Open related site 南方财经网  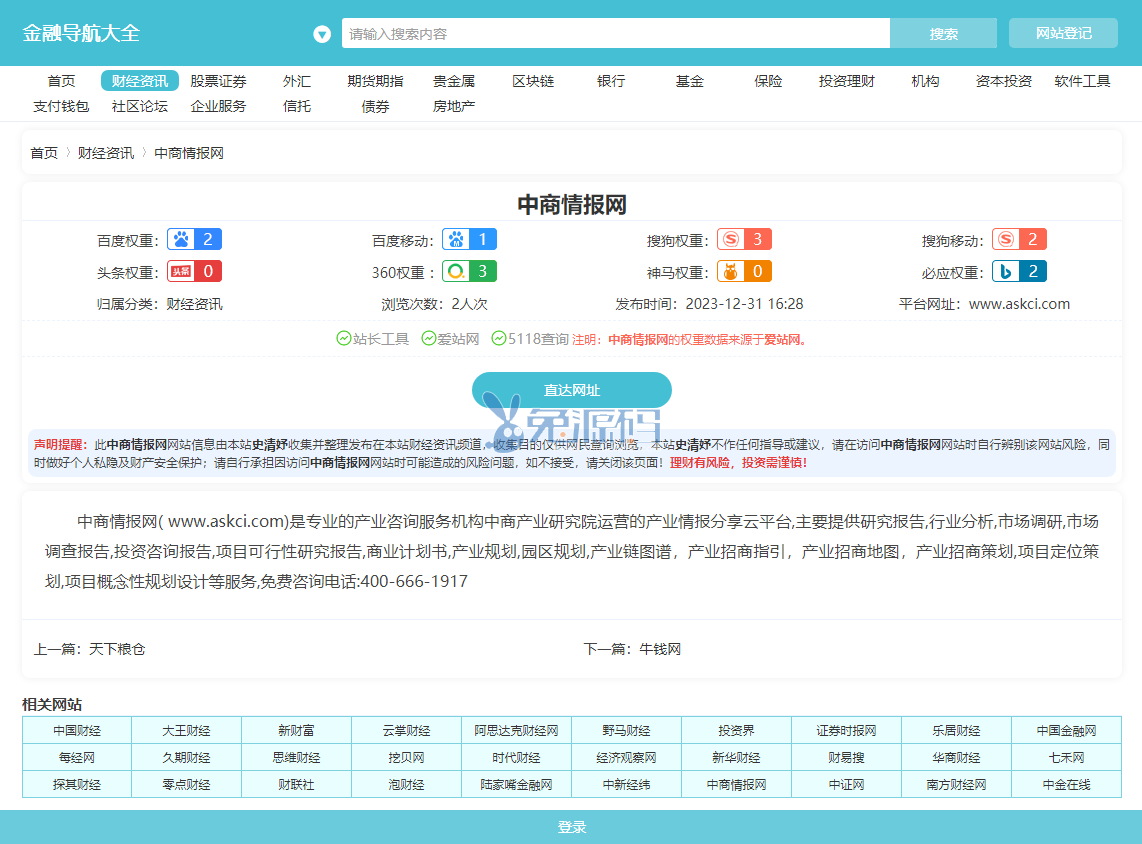pos(956,784)
